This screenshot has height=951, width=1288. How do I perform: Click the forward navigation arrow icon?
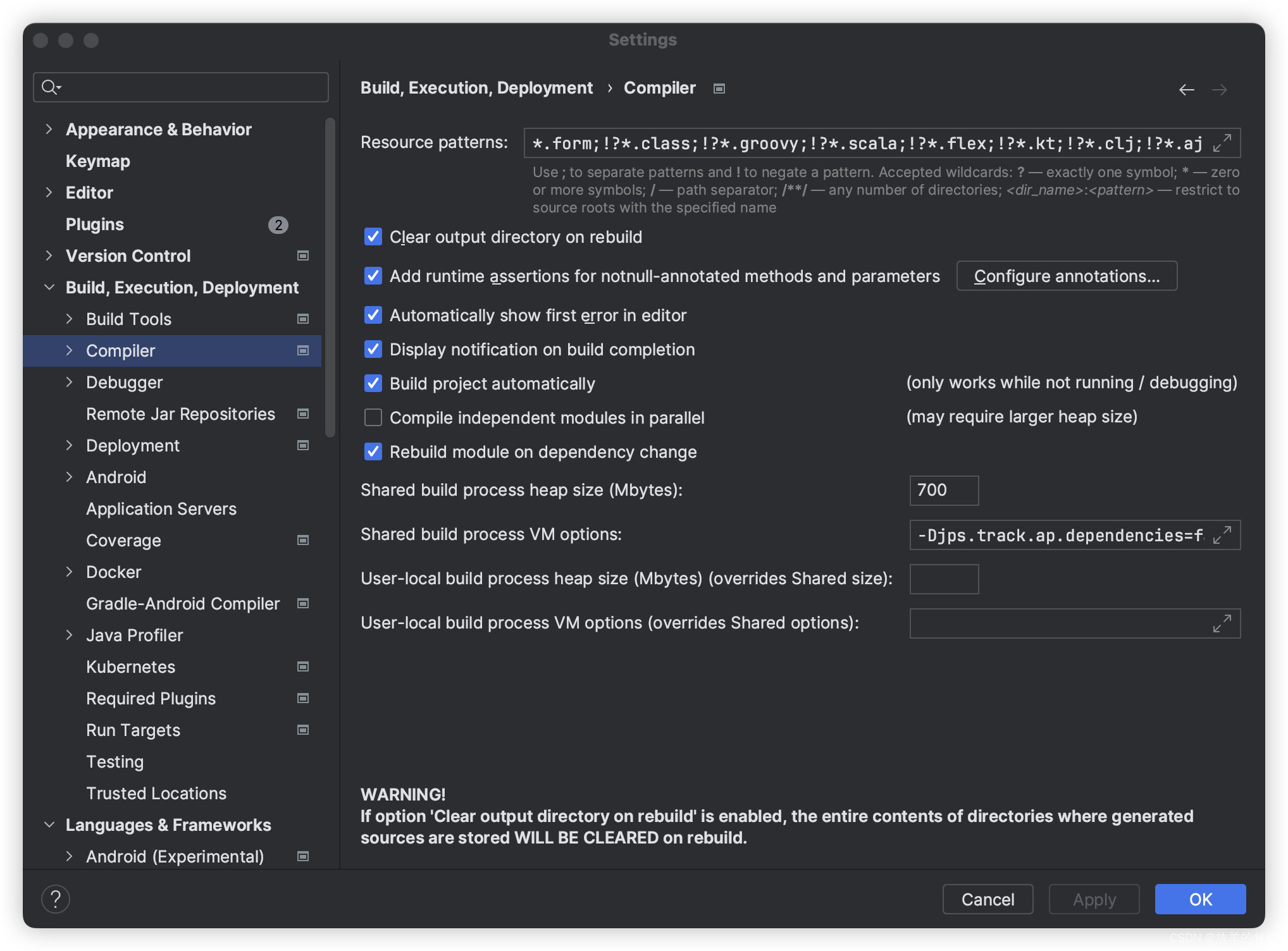1221,89
